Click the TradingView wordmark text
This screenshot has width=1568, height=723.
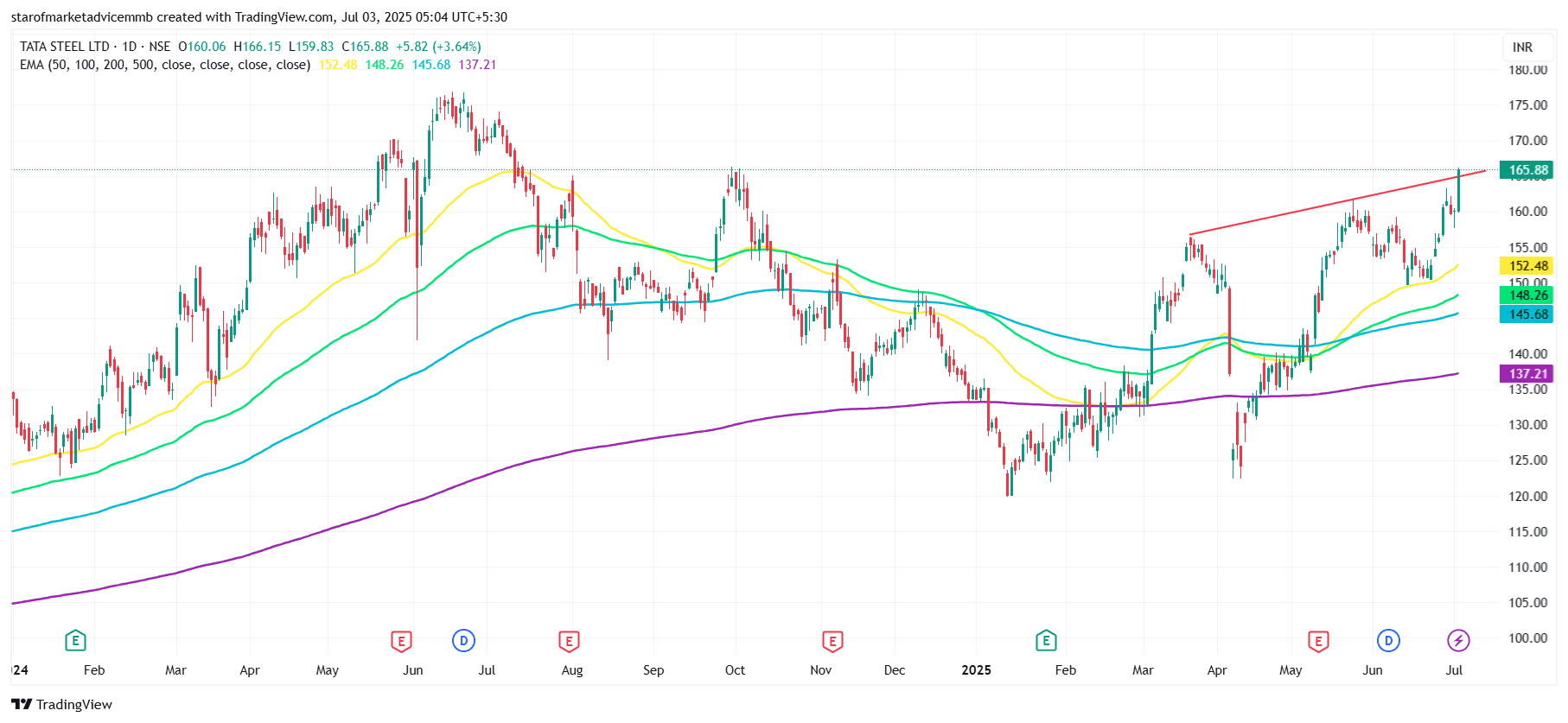pos(74,705)
